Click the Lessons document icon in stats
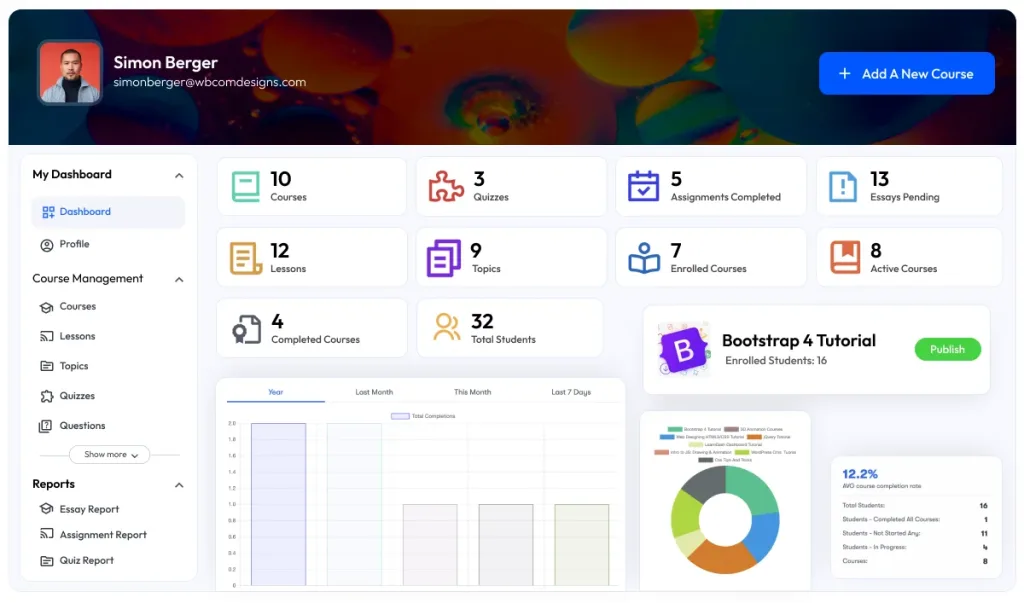The image size is (1024, 603). 246,258
